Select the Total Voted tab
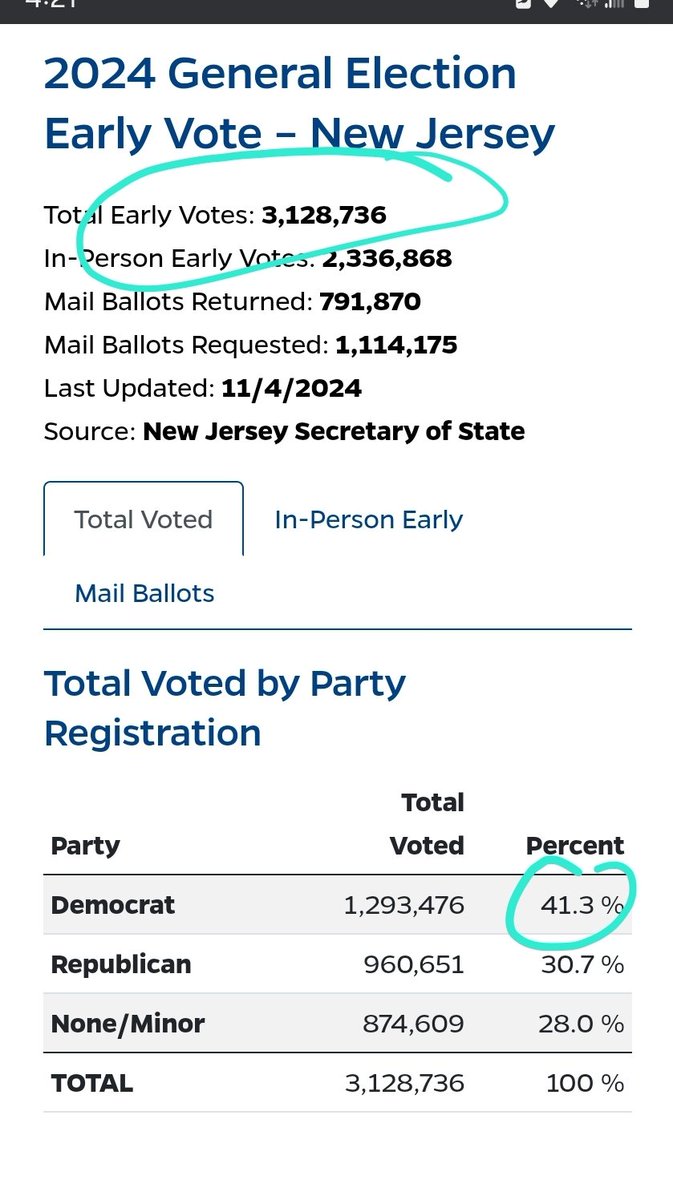Screen dimensions: 673x1200 tap(143, 519)
